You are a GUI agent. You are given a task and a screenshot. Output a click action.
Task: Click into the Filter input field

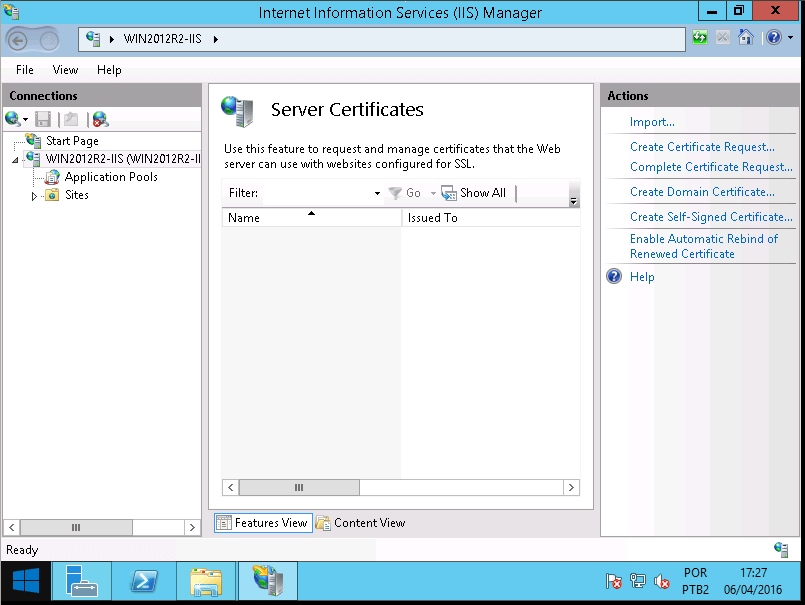point(317,193)
